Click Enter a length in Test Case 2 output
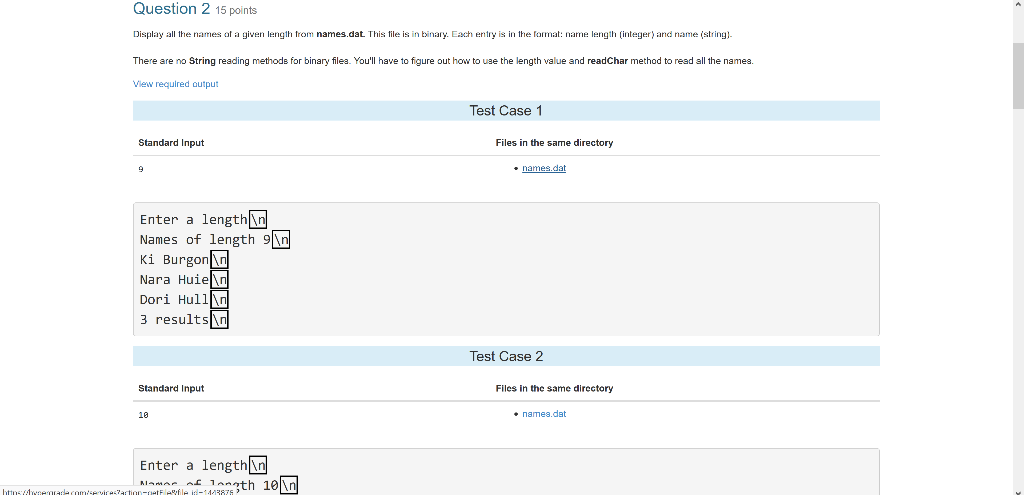Image resolution: width=1024 pixels, height=495 pixels. click(203, 466)
